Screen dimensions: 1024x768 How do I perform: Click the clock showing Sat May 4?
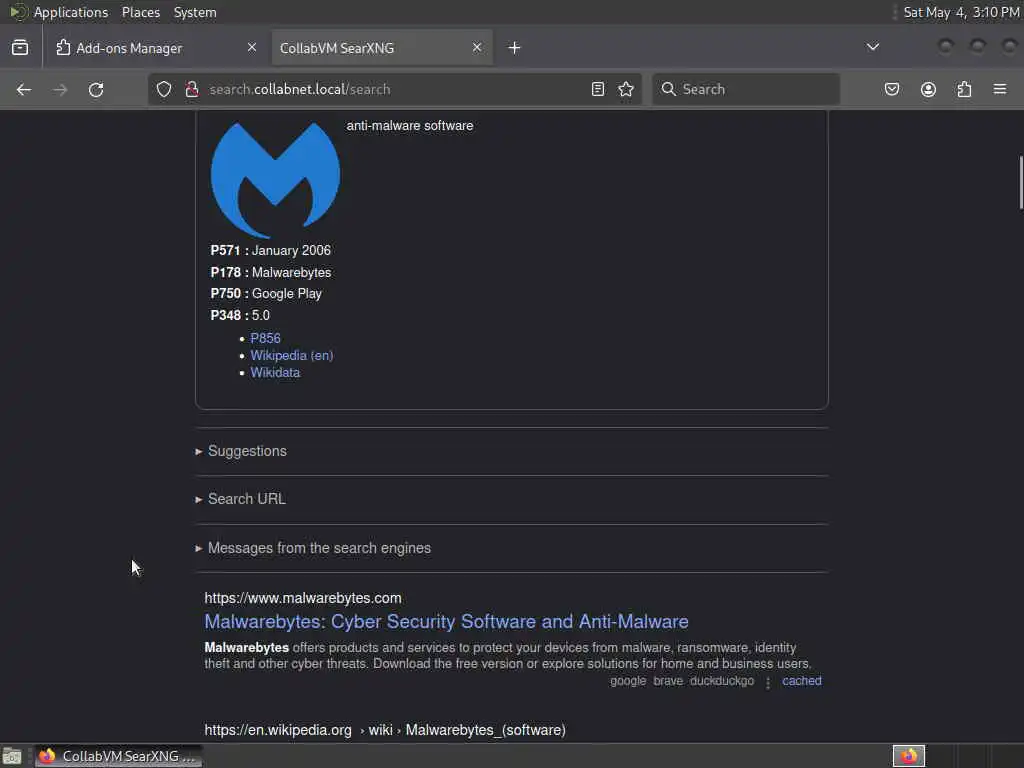click(x=961, y=12)
